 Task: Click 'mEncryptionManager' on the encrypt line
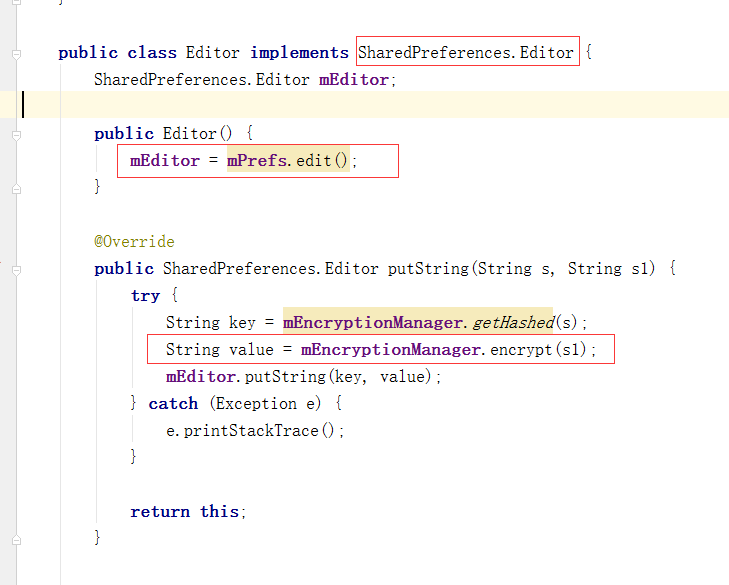click(391, 350)
